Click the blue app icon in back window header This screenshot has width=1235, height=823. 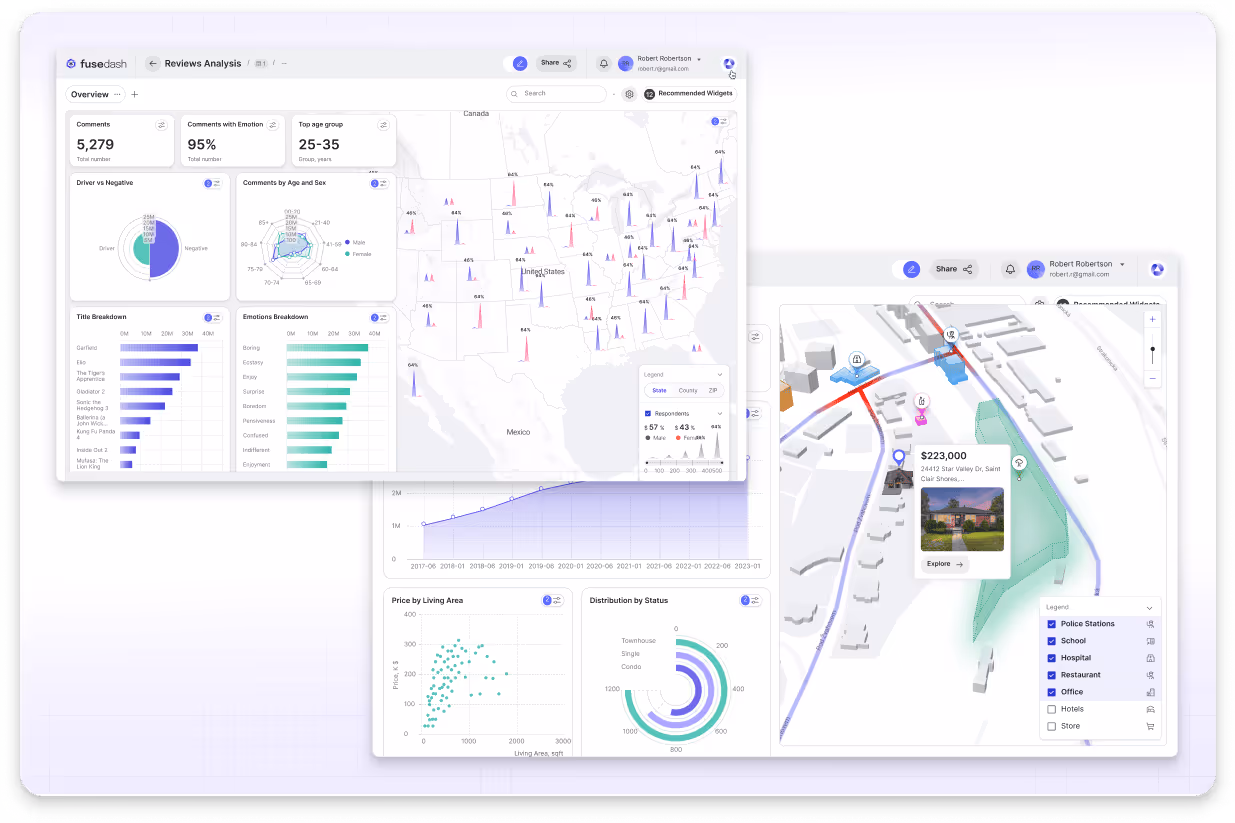(1157, 269)
